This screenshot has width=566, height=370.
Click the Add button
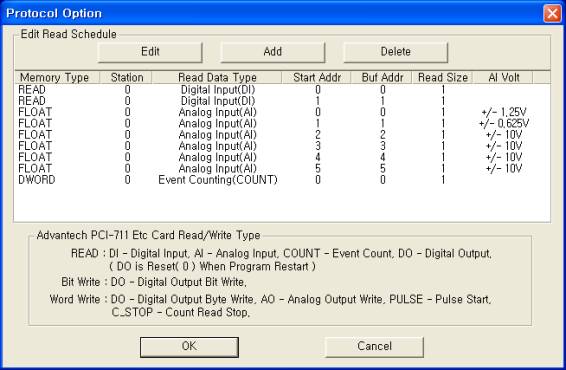coord(273,52)
